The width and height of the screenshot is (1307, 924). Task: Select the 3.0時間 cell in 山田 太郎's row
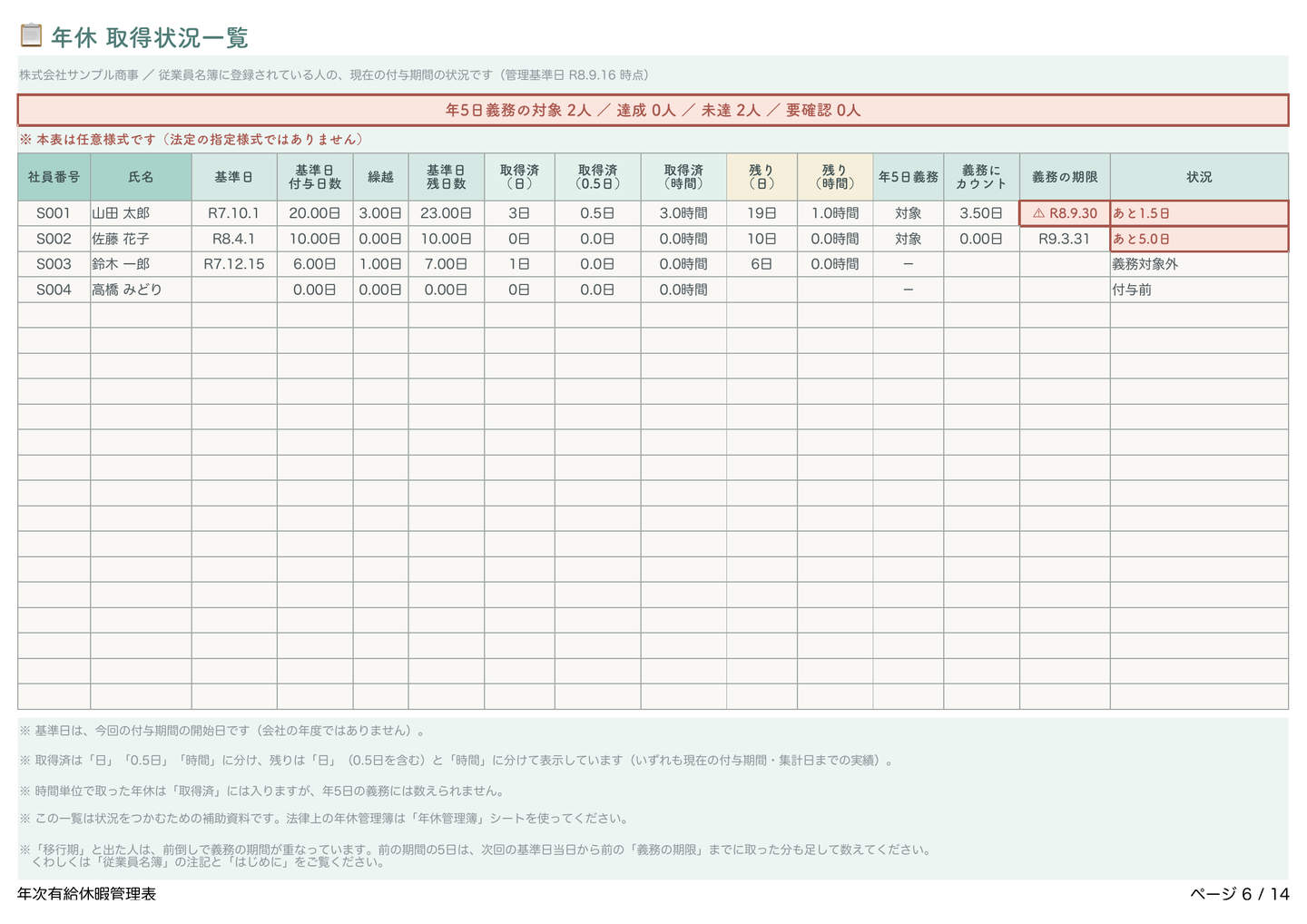(x=683, y=213)
